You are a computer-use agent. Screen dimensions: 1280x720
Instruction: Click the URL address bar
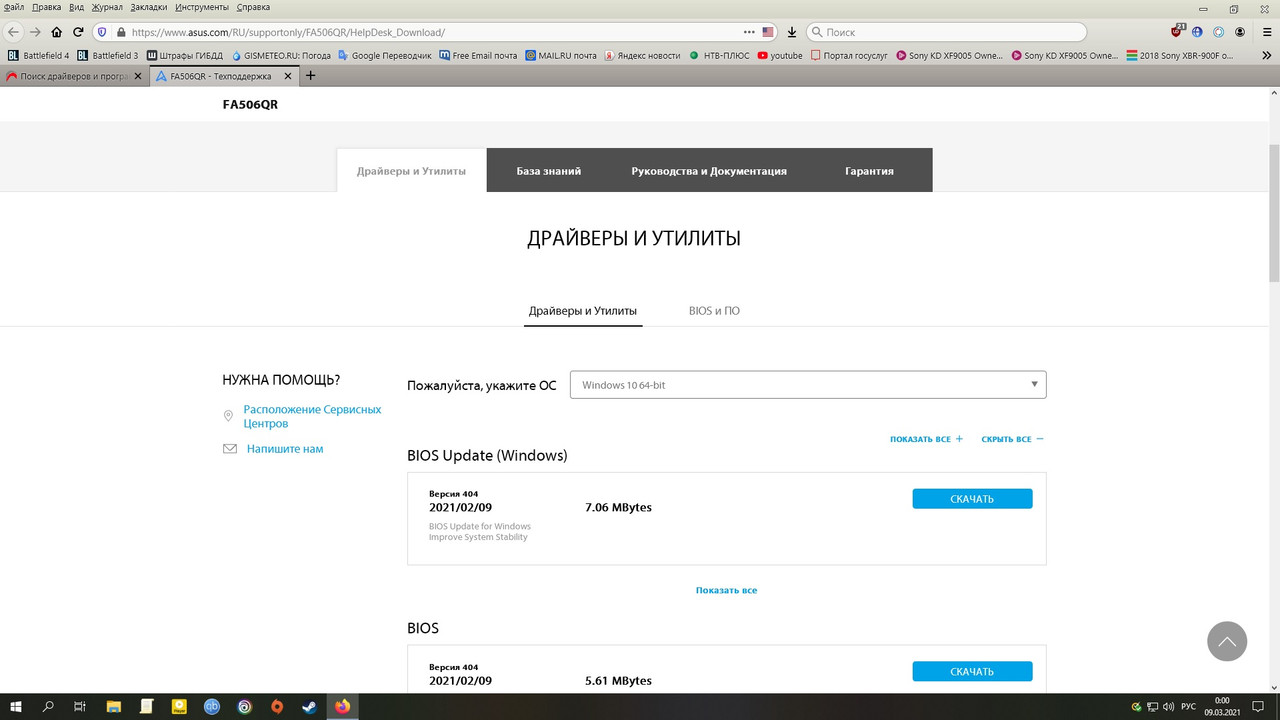pyautogui.click(x=435, y=32)
